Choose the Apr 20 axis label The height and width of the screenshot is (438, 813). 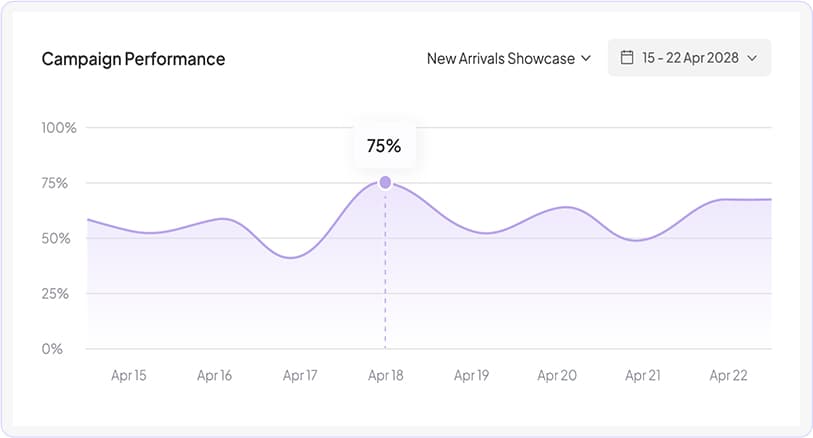pos(557,376)
